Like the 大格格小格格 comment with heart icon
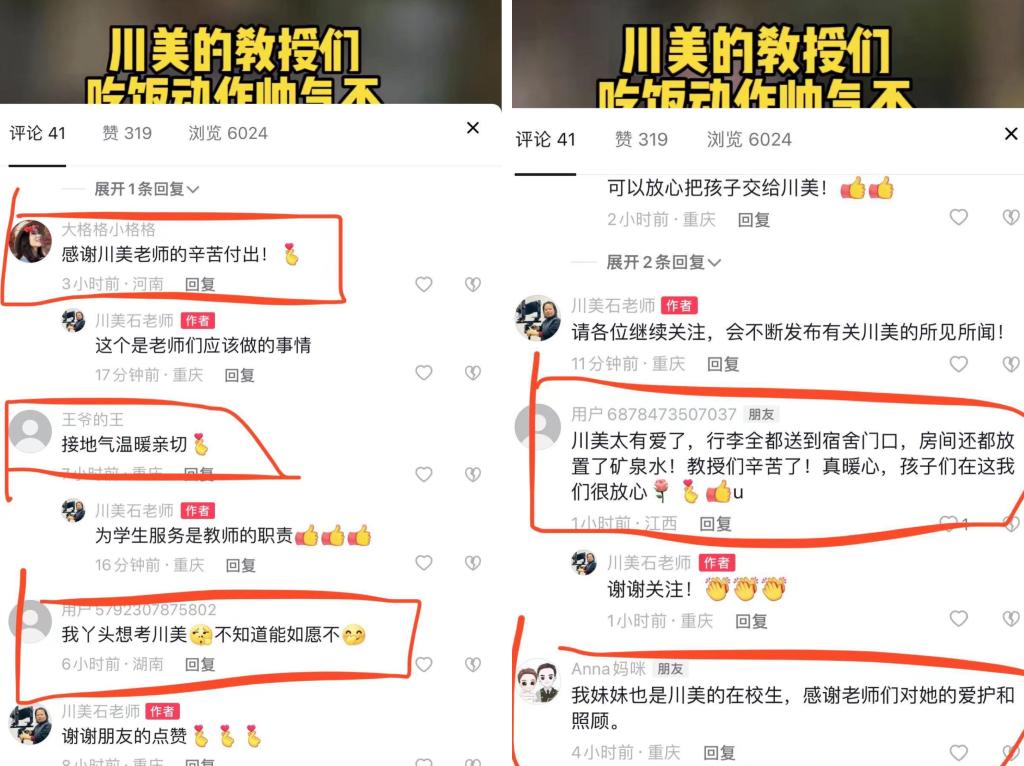The image size is (1024, 766). click(424, 284)
